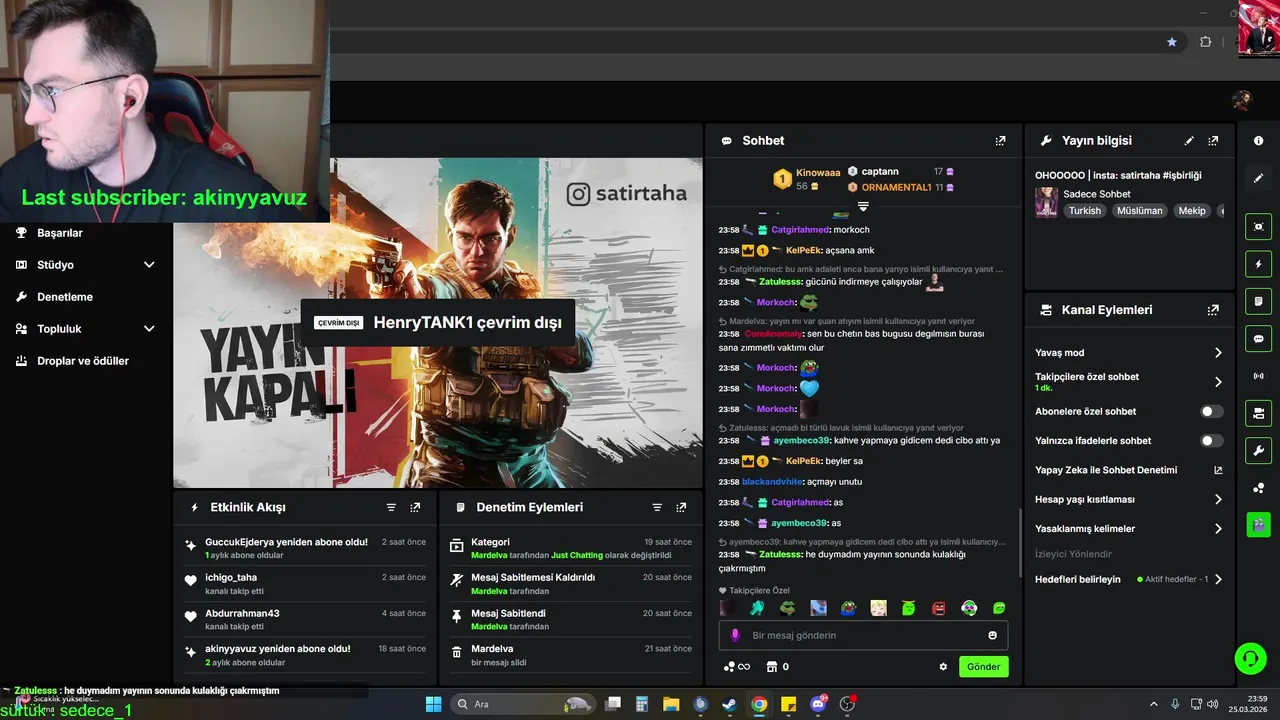Open browser extensions puzzle icon

1205,42
